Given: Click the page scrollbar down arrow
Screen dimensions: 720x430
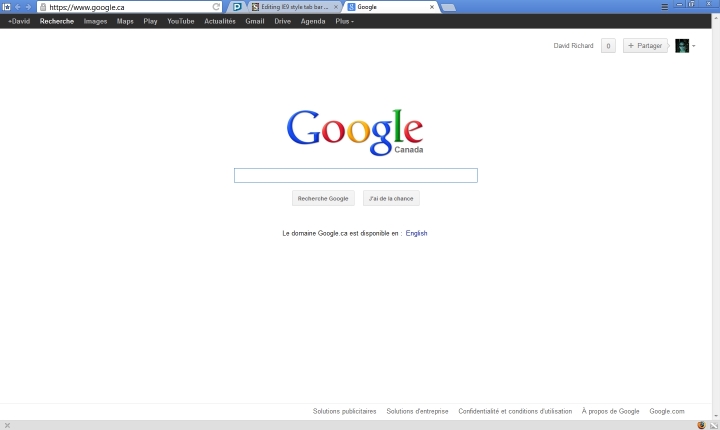Looking at the screenshot, I should coord(716,416).
